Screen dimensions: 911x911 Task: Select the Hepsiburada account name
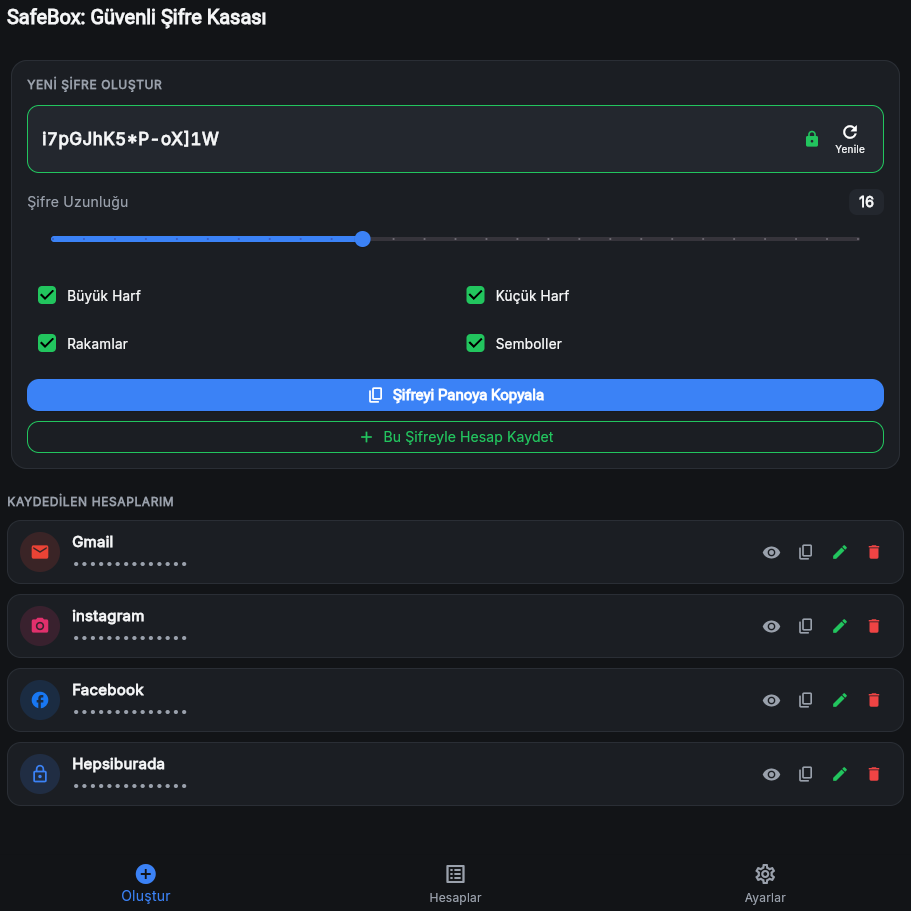(118, 764)
